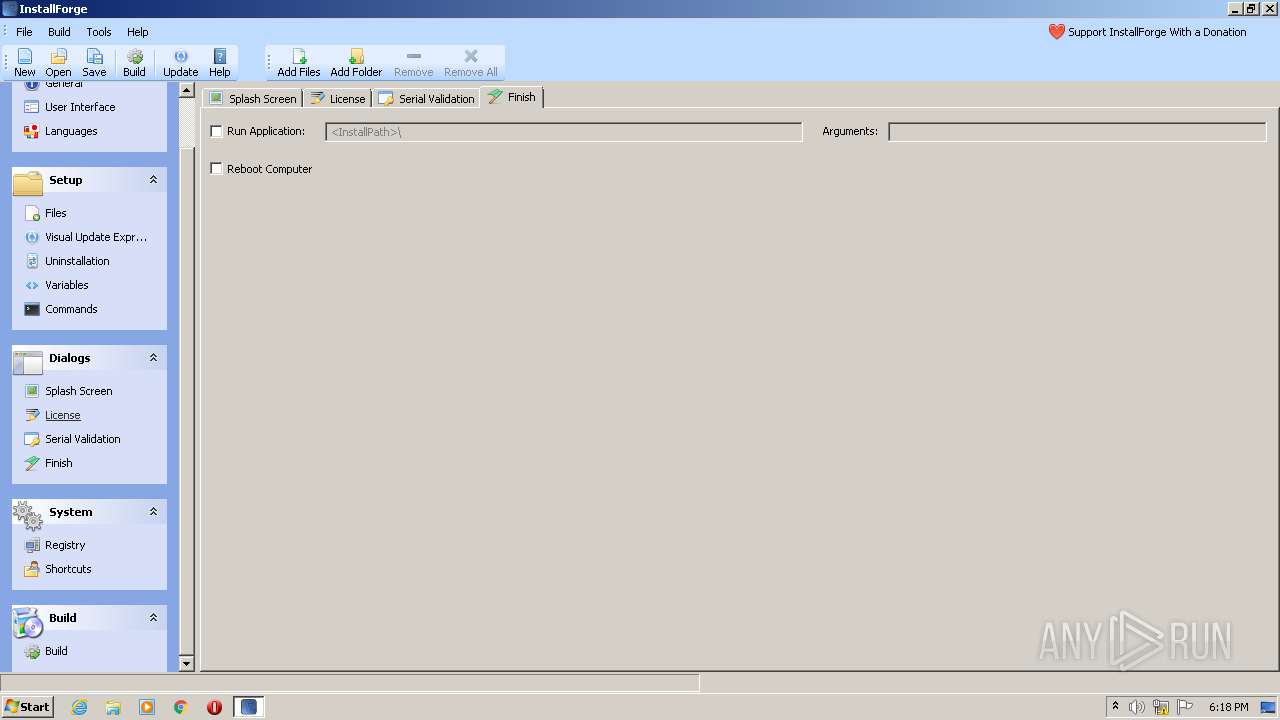Click the sidebar scrollbar up arrow
1280x720 pixels.
186,90
